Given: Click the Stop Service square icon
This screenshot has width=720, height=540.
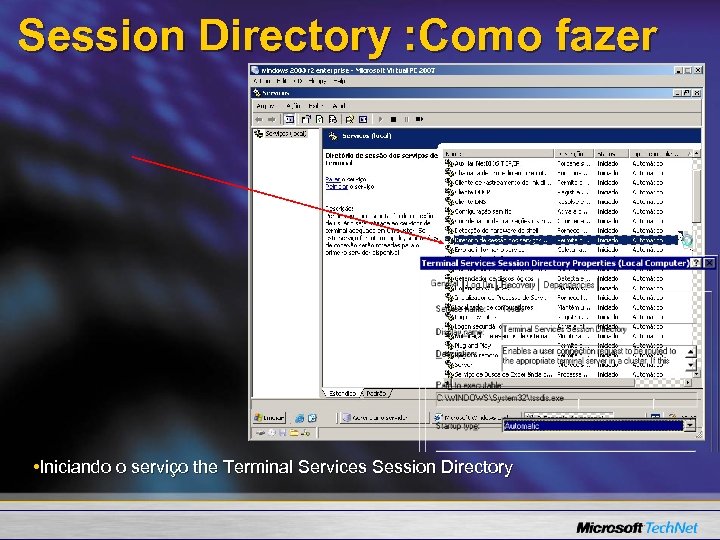Looking at the screenshot, I should tap(393, 119).
